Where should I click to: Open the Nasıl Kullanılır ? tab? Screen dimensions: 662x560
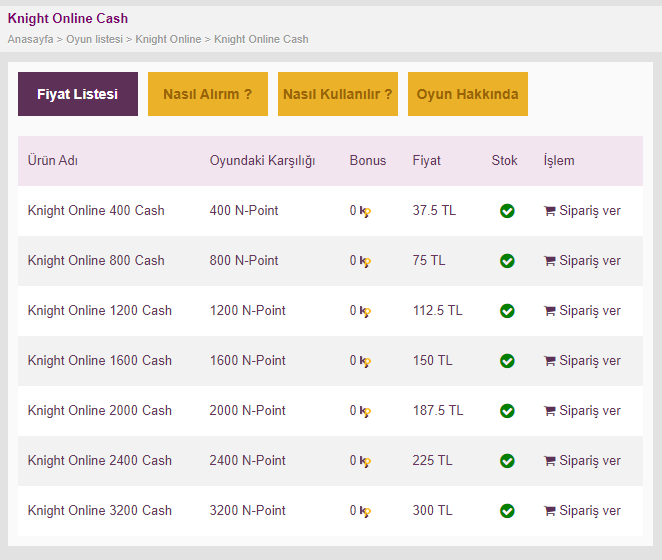click(x=338, y=94)
